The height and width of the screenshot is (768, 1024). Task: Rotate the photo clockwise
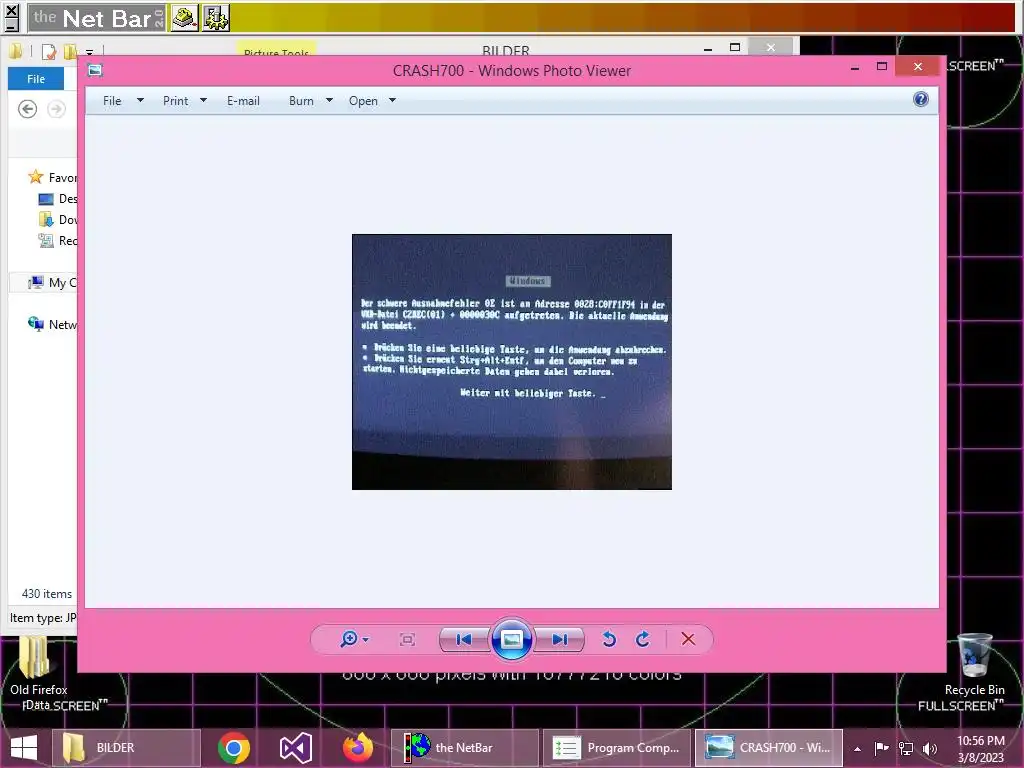643,639
